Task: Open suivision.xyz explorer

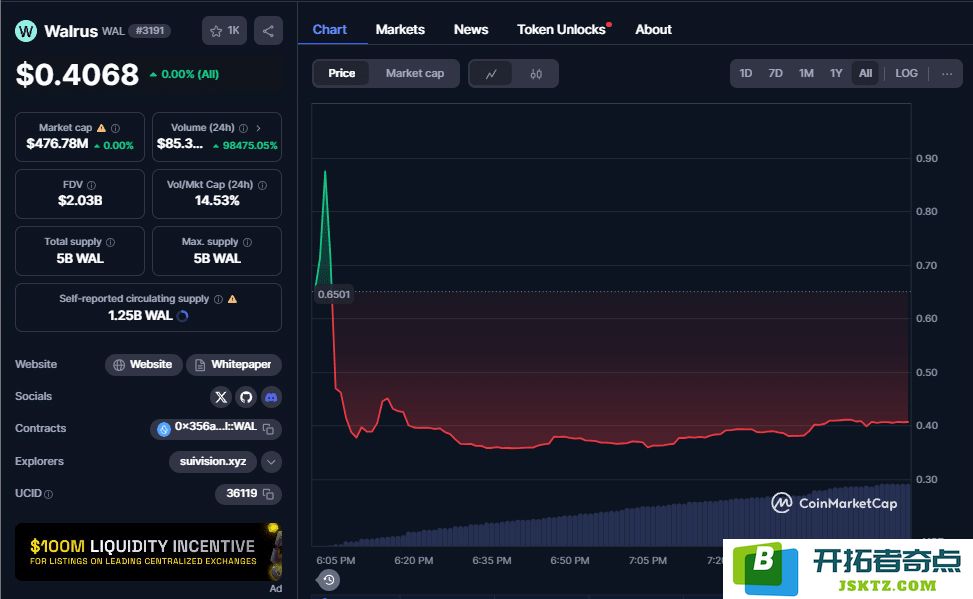Action: tap(213, 462)
